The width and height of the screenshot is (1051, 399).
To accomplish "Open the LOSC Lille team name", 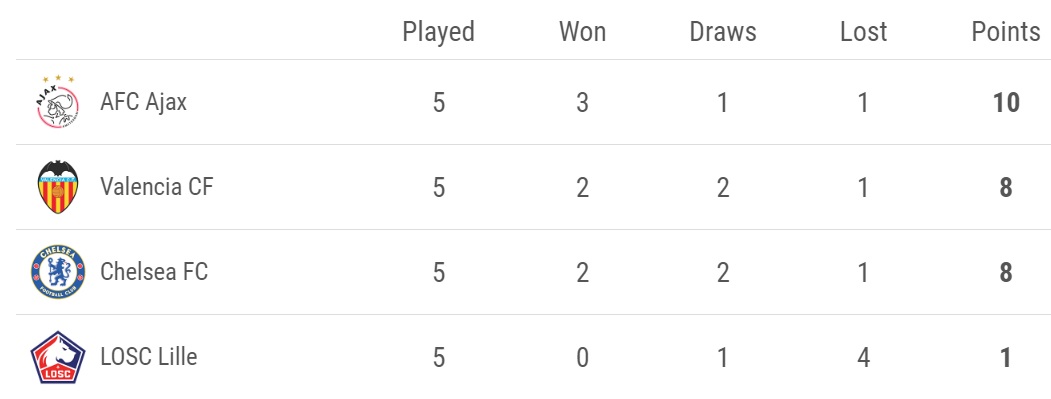I will point(149,357).
